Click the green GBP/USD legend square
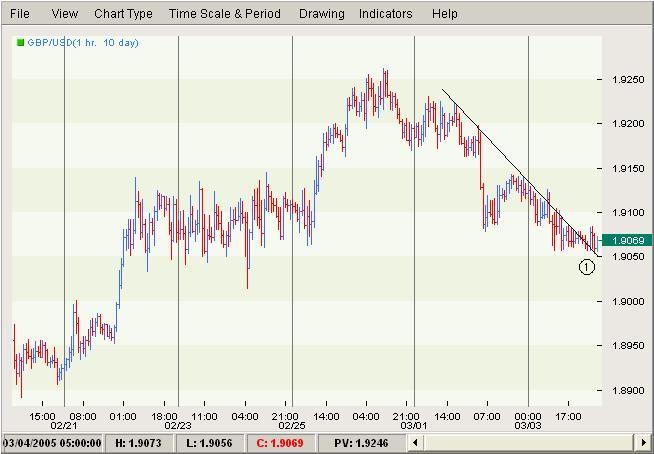The height and width of the screenshot is (454, 654). (x=20, y=42)
